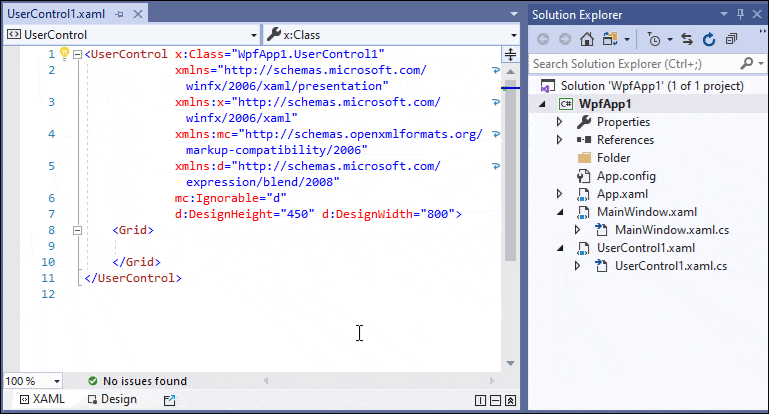Open the views switcher dropdown arrow

click(627, 39)
